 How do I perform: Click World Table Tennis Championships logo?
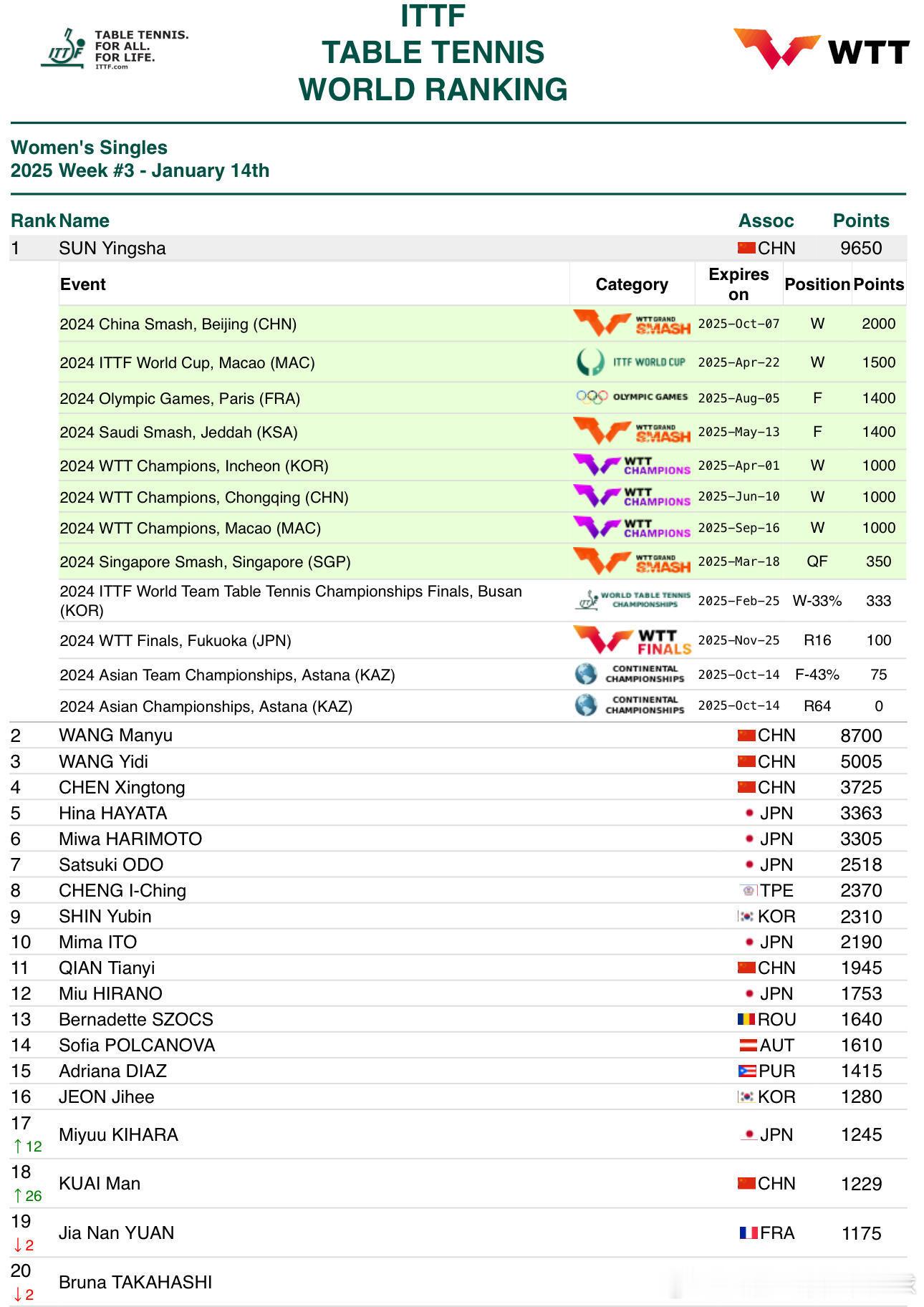tap(632, 600)
